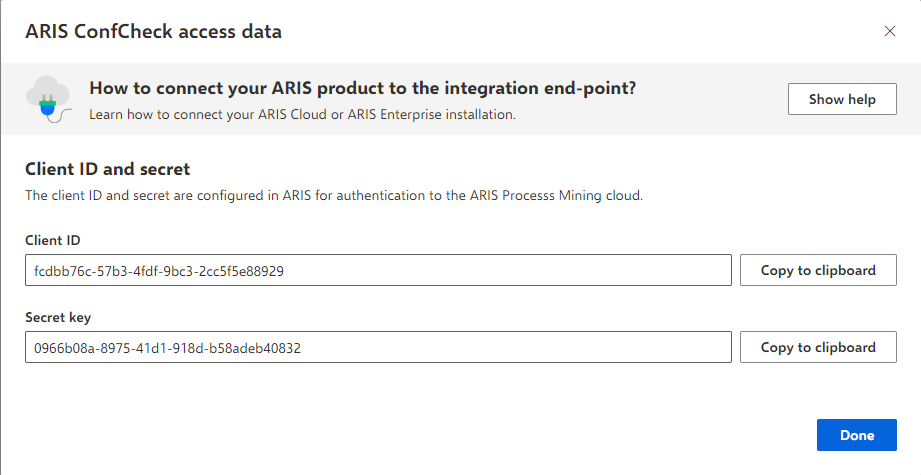This screenshot has height=475, width=921.
Task: Focus the Client ID text field
Action: (x=378, y=270)
